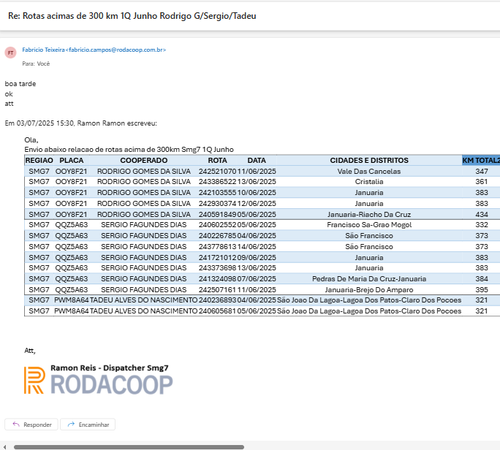Click the FT sender avatar

[x=11, y=52]
